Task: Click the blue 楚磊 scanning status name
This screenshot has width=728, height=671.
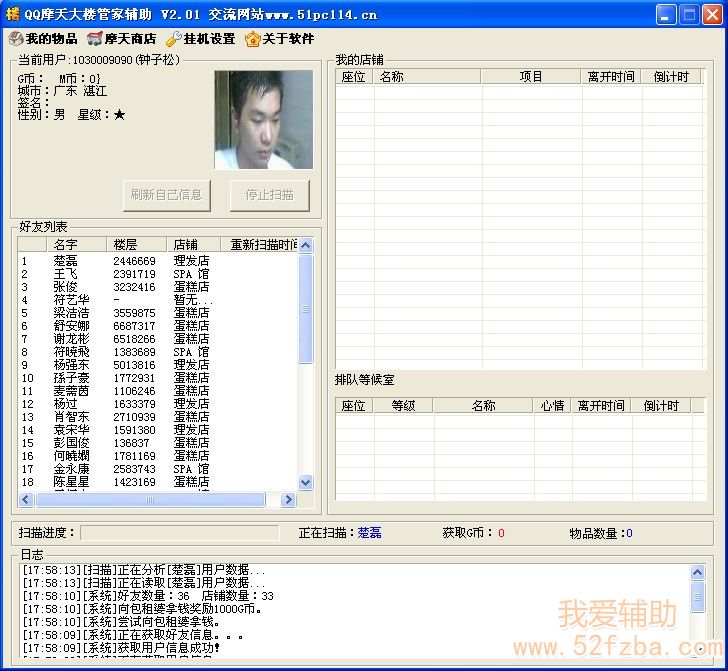Action: (370, 533)
